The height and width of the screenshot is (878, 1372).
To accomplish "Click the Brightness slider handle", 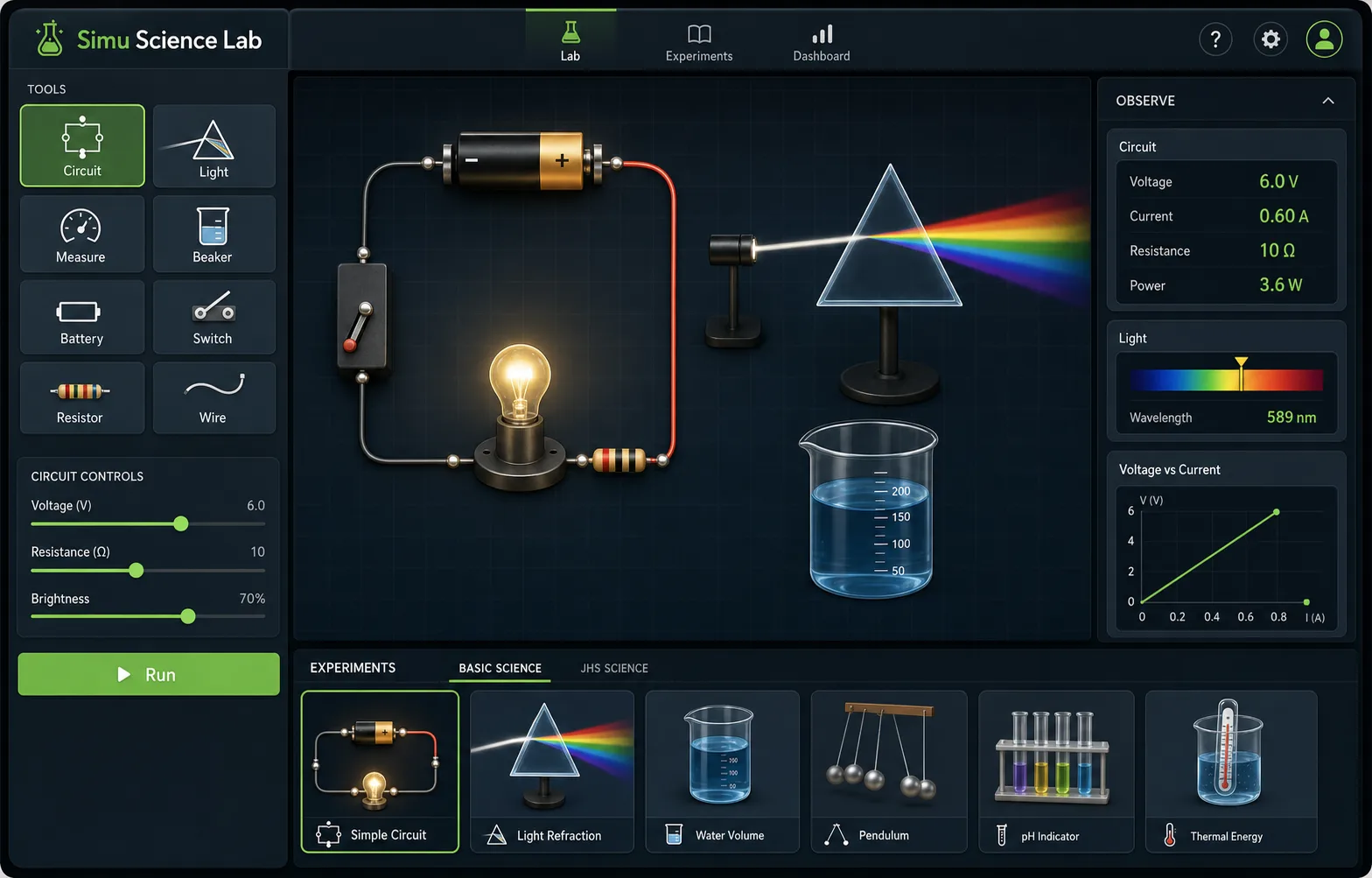I will [188, 616].
